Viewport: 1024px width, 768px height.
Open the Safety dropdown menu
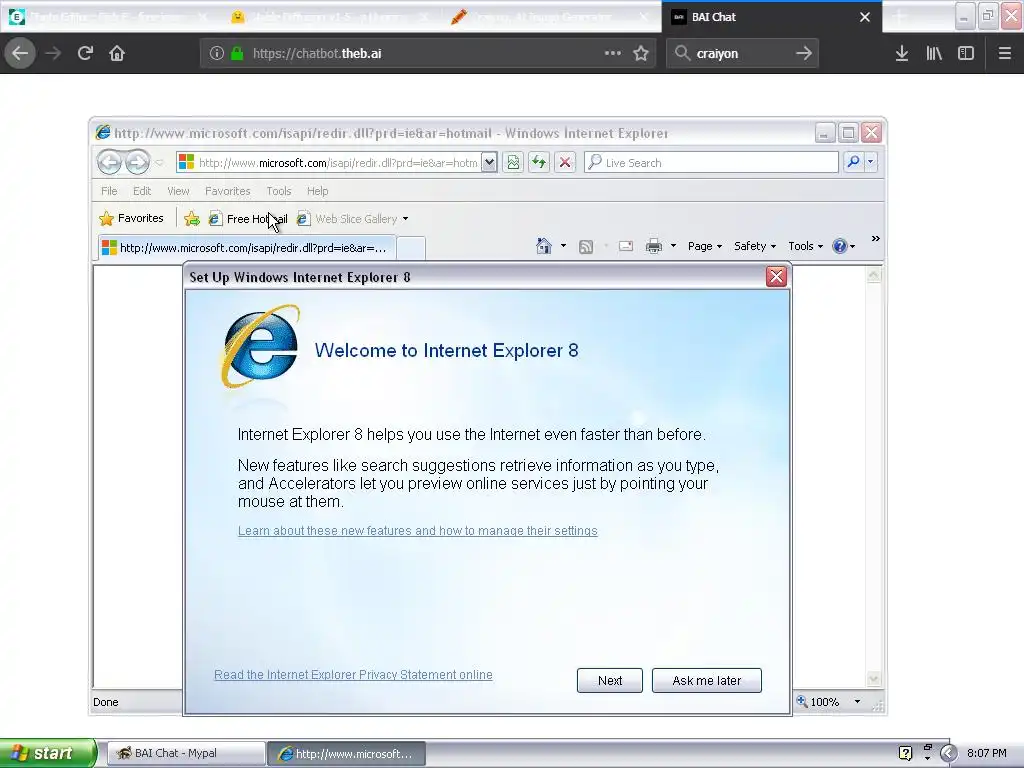(x=754, y=246)
